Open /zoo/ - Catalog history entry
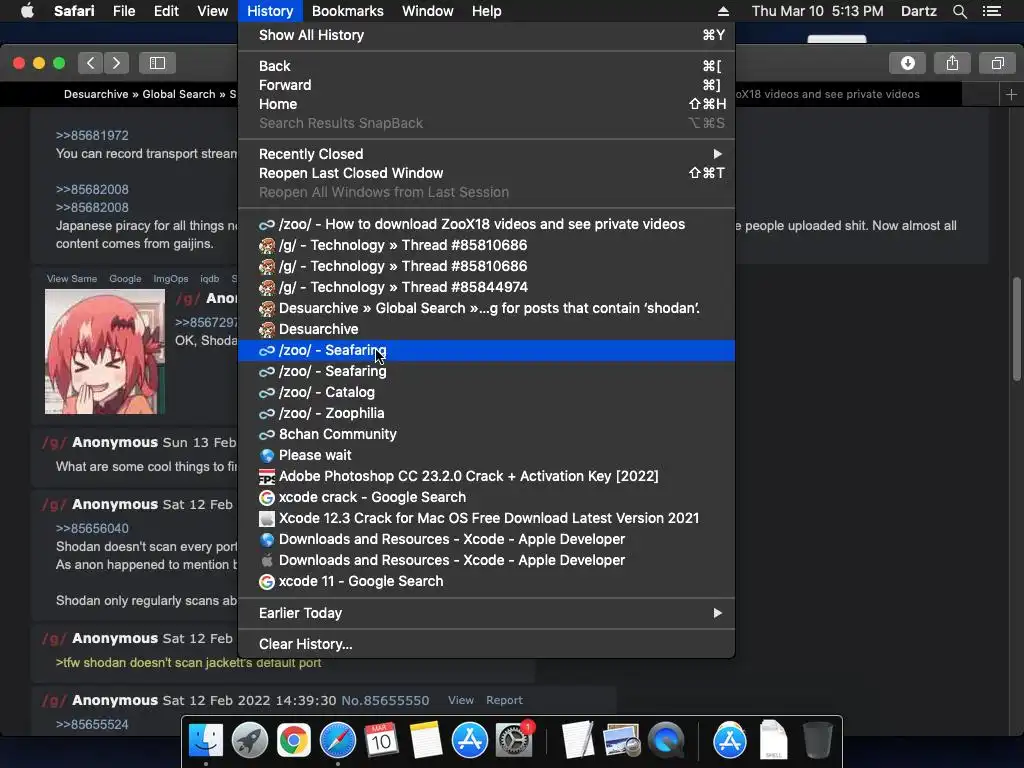This screenshot has width=1024, height=768. (487, 392)
